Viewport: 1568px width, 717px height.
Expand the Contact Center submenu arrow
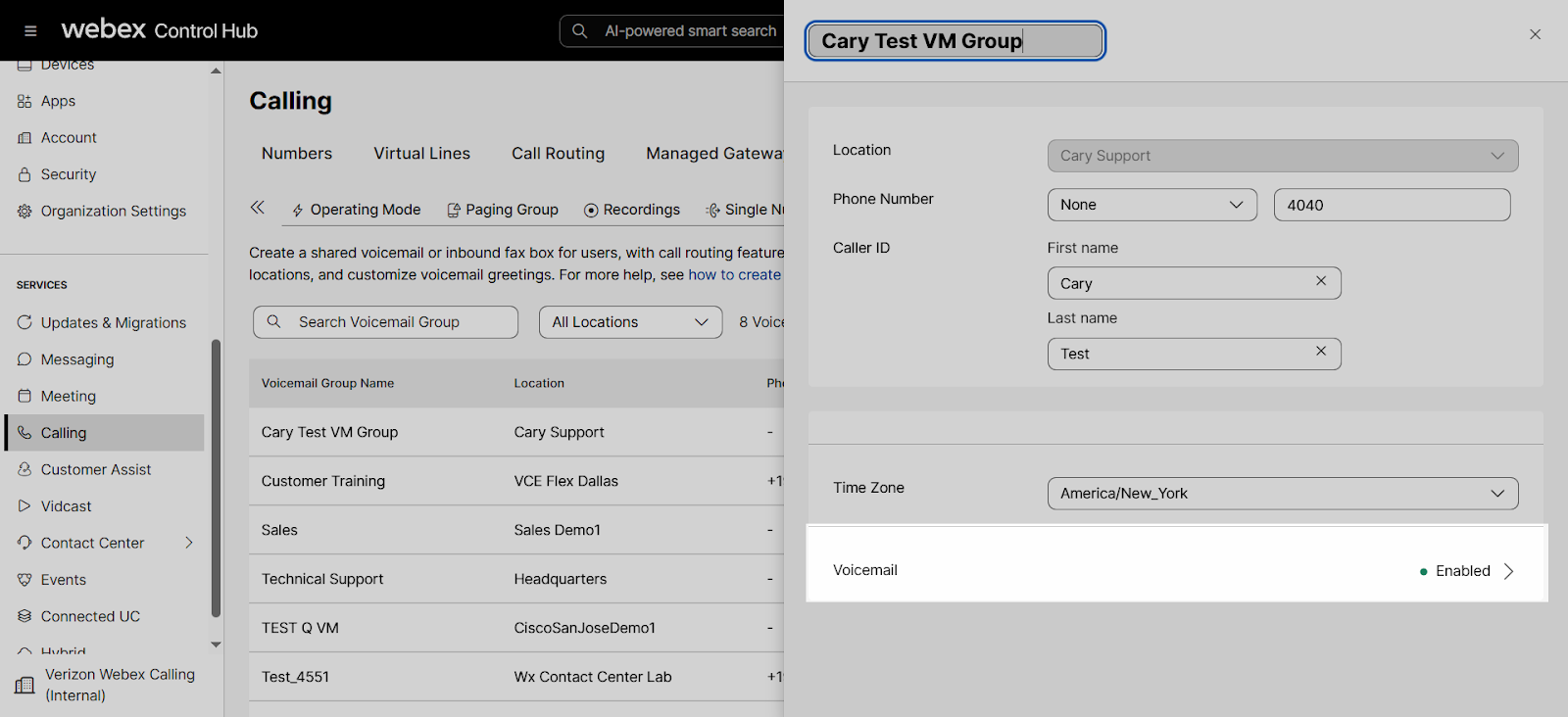point(189,543)
